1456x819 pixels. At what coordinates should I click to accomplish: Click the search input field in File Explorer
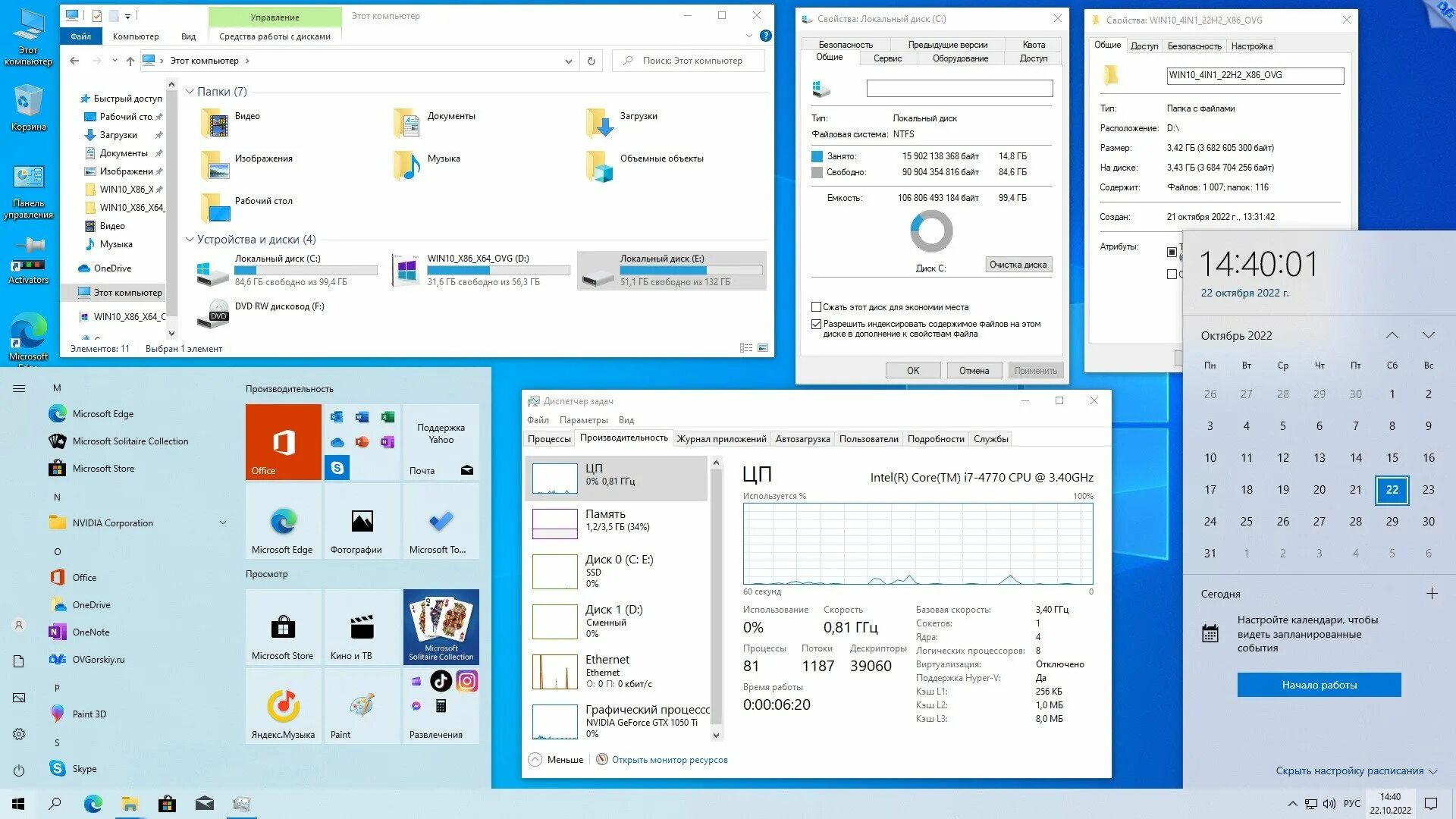click(x=692, y=60)
